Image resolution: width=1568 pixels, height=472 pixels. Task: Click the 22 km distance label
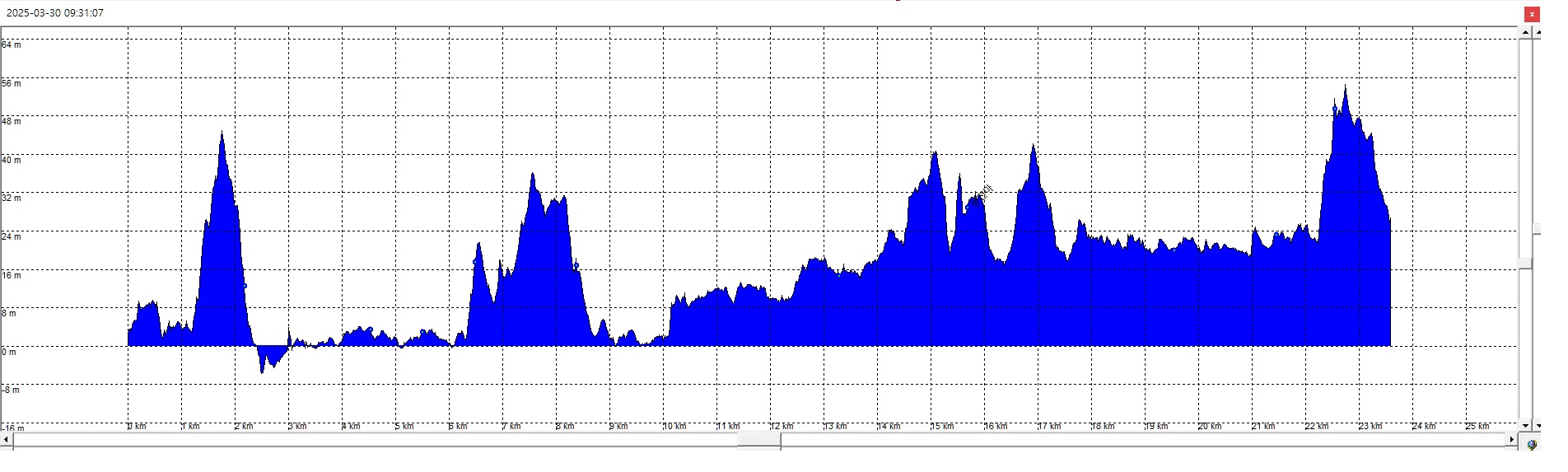click(x=1318, y=426)
